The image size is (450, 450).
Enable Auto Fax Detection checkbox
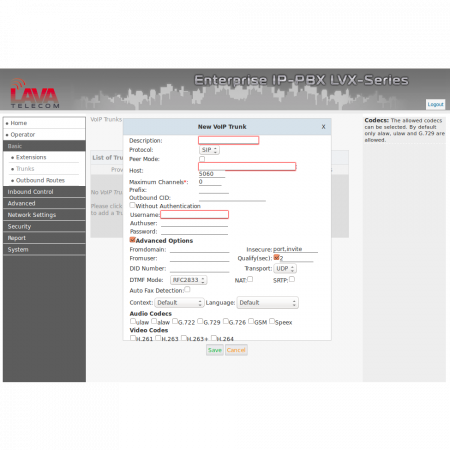187,289
